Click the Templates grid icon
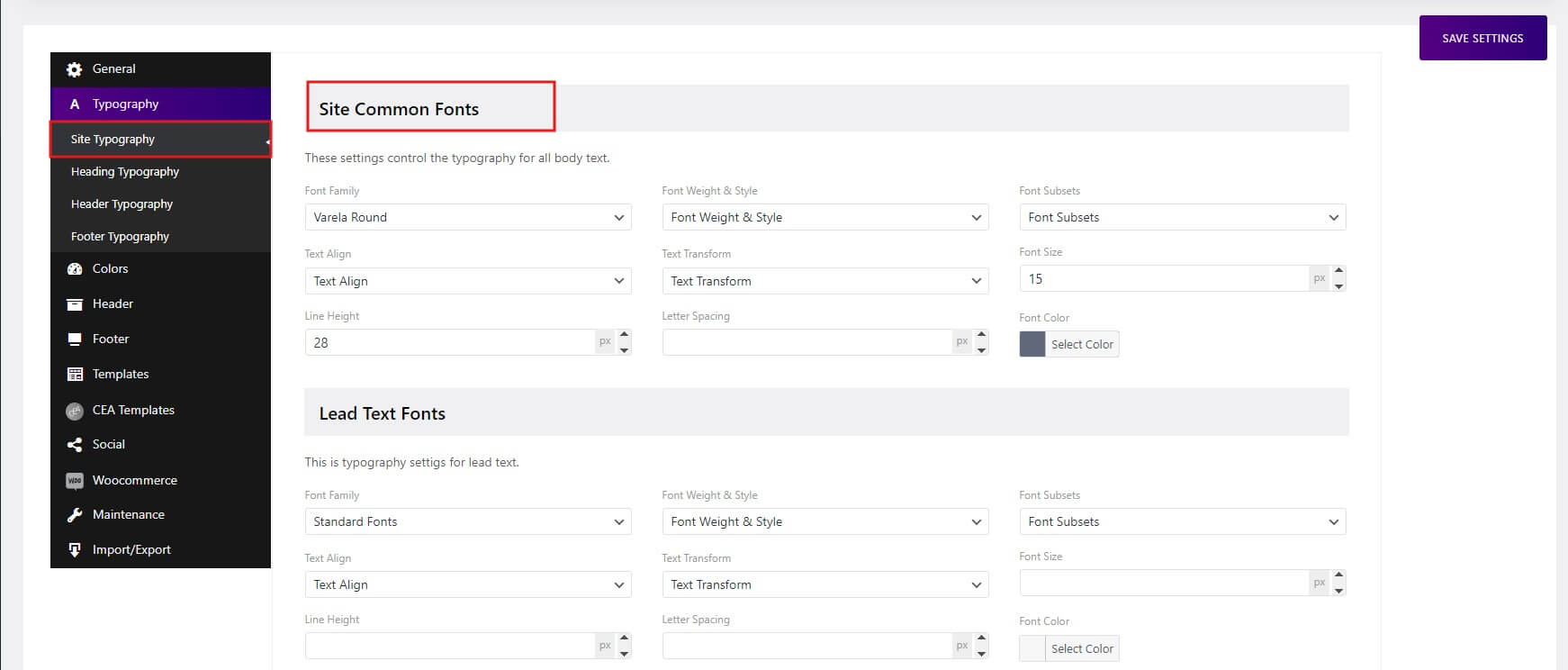The height and width of the screenshot is (670, 1568). coord(75,375)
